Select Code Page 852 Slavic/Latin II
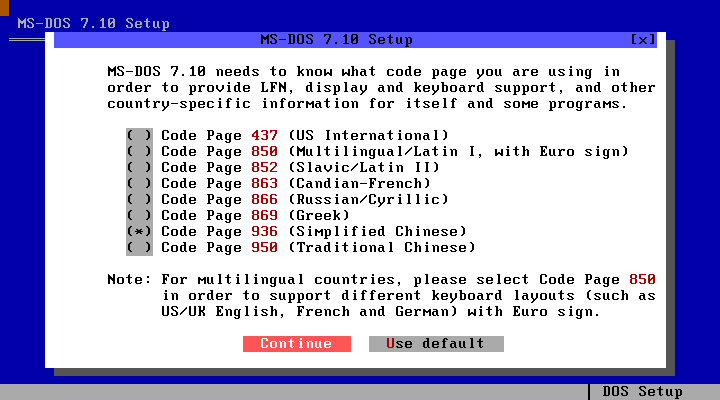Screen dimensions: 720x400 (139, 168)
